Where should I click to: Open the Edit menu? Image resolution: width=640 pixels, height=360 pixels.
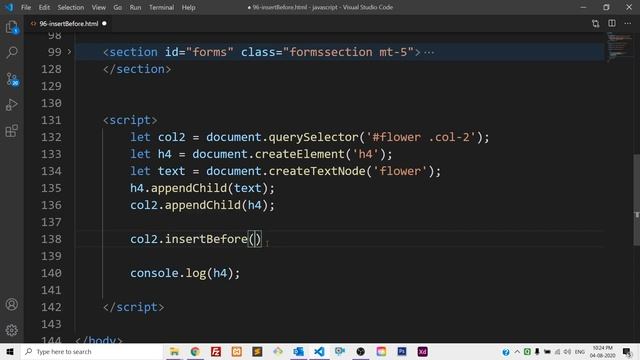44,7
